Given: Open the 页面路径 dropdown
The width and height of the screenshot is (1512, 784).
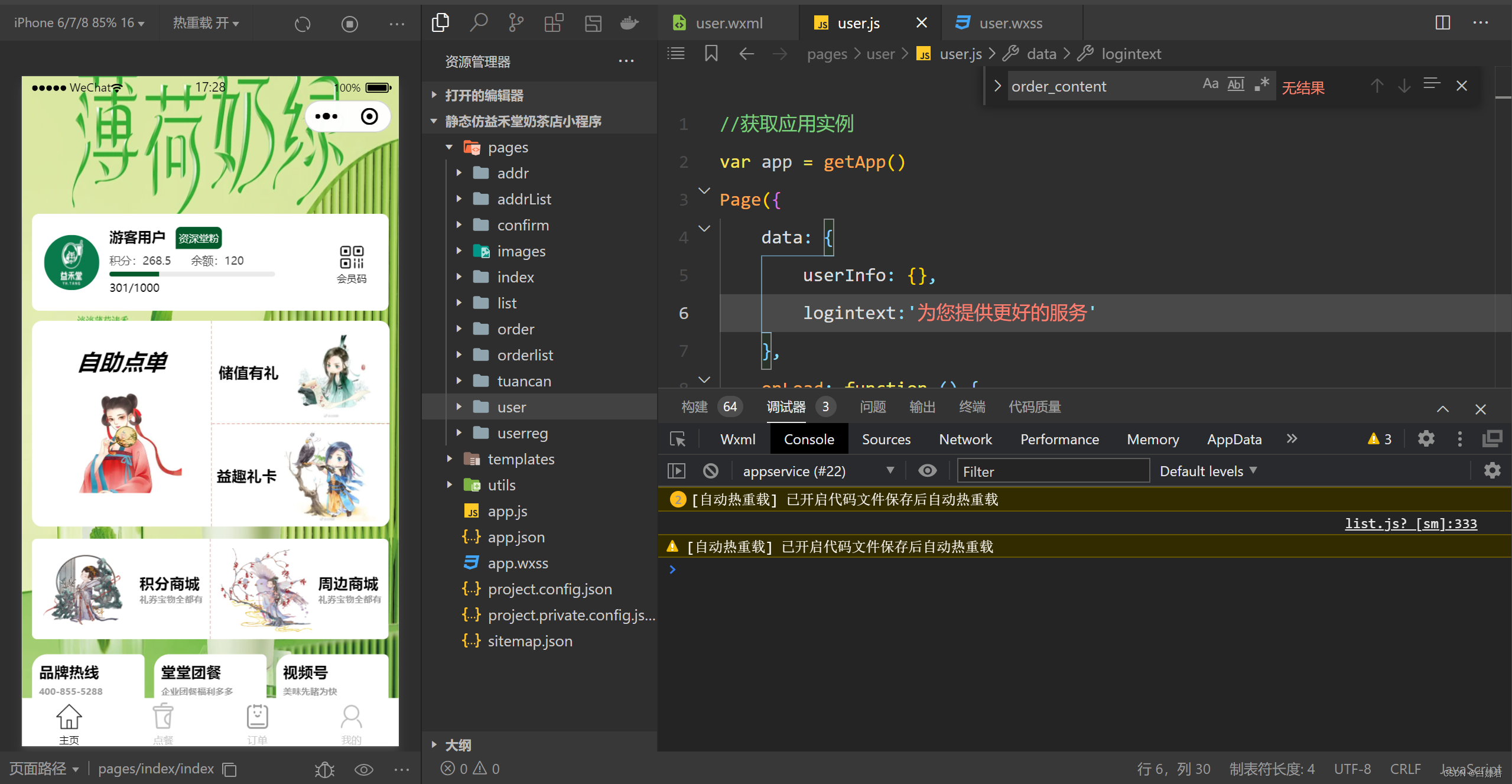Looking at the screenshot, I should pyautogui.click(x=44, y=769).
